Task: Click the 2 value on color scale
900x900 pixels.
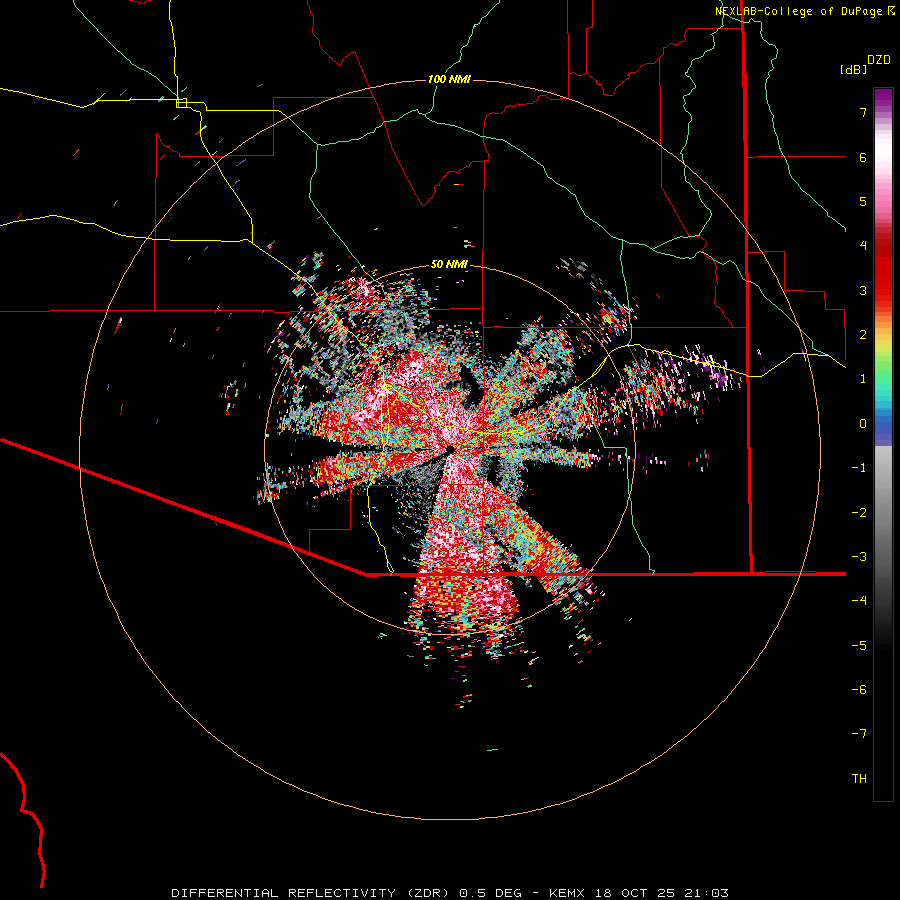Action: pos(863,335)
